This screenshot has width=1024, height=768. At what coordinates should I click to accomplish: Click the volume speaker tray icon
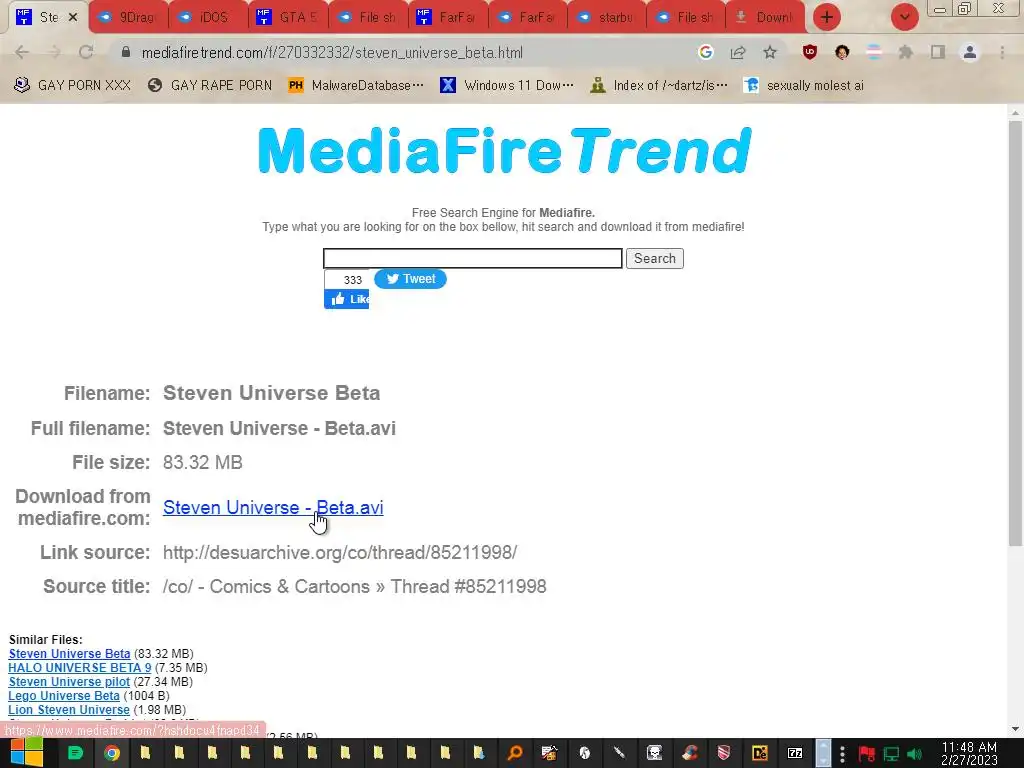point(914,754)
